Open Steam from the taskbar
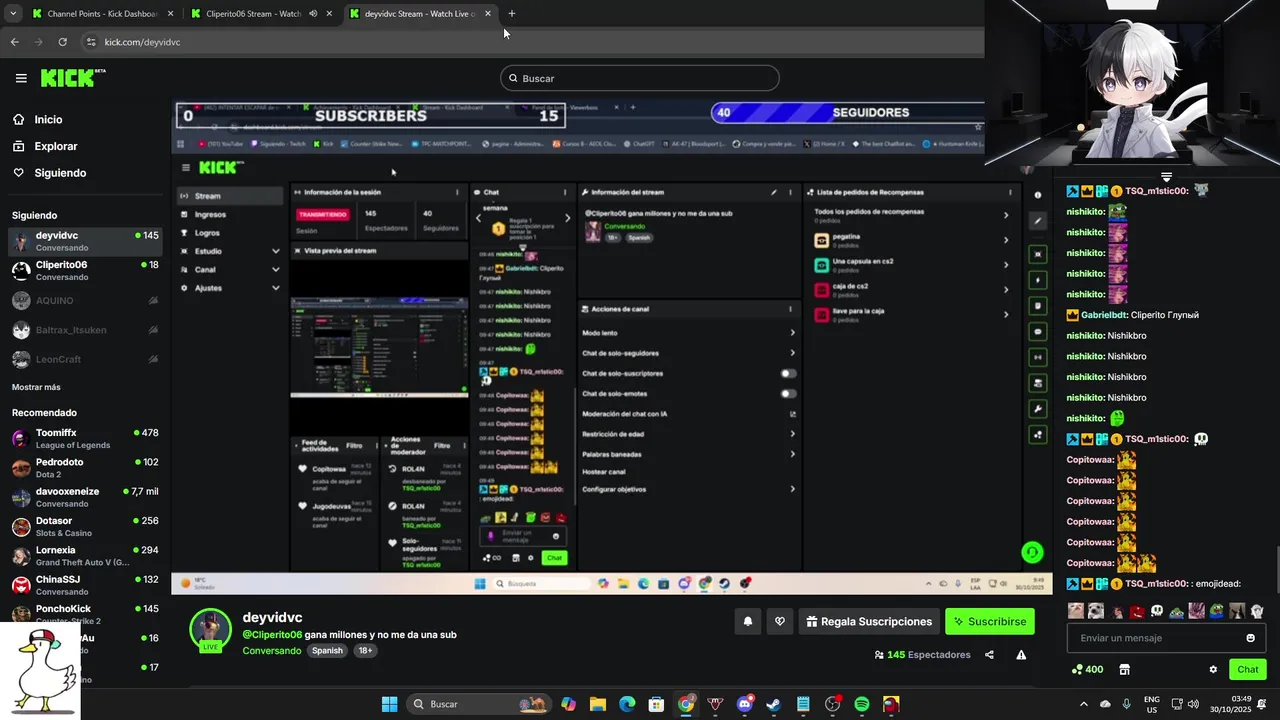This screenshot has height=720, width=1280. tap(773, 704)
